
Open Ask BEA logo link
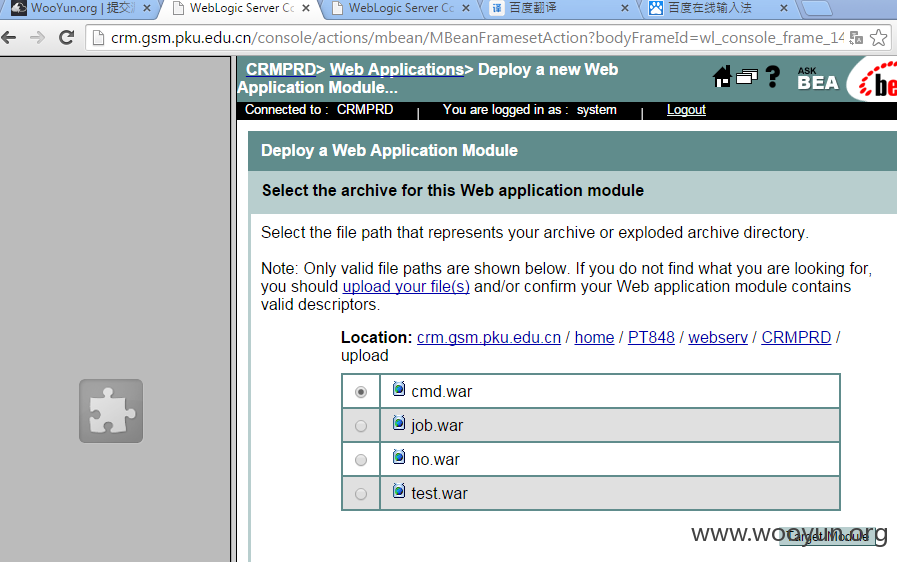coord(818,78)
